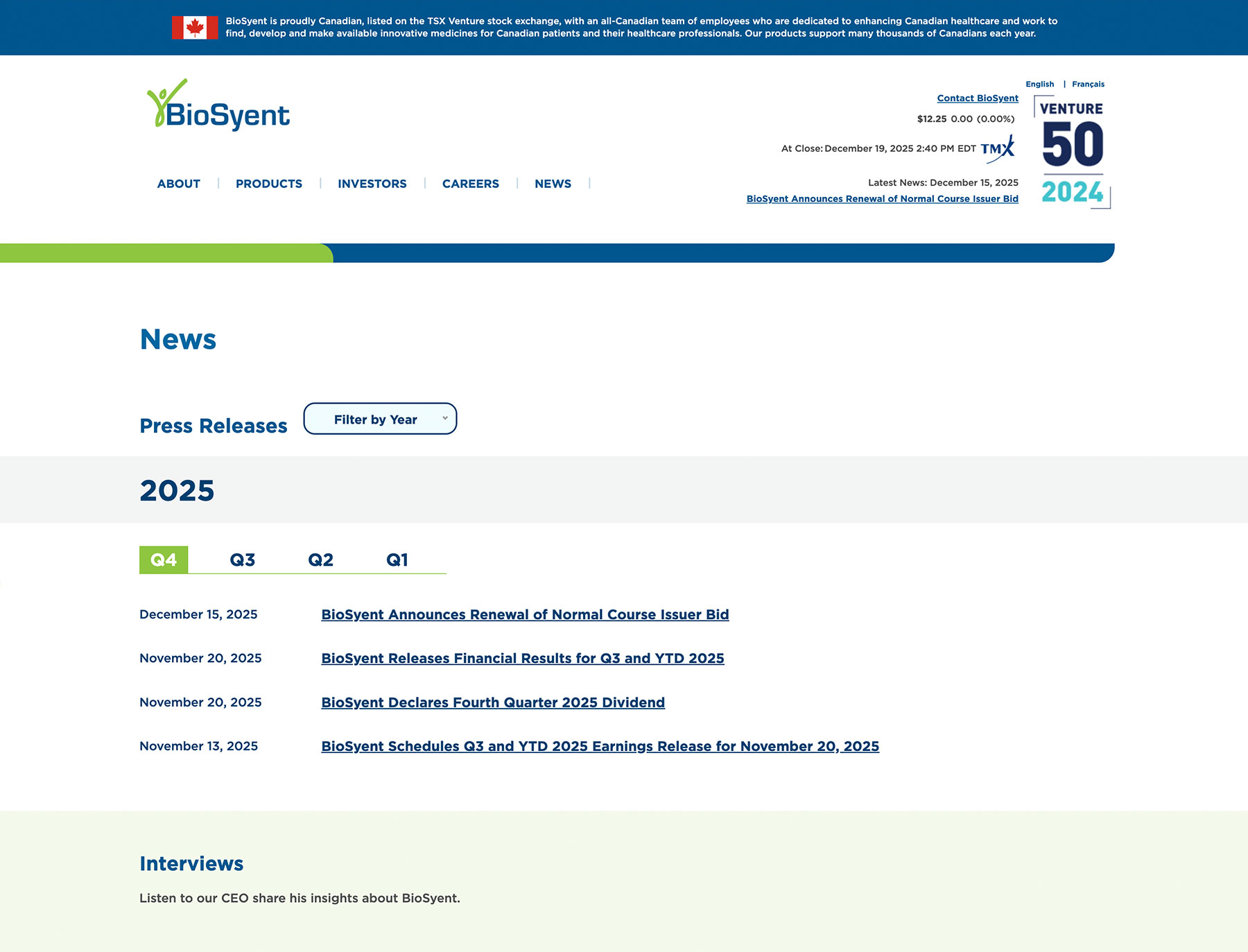Click the BioSyent logo
The height and width of the screenshot is (952, 1248).
[x=218, y=105]
